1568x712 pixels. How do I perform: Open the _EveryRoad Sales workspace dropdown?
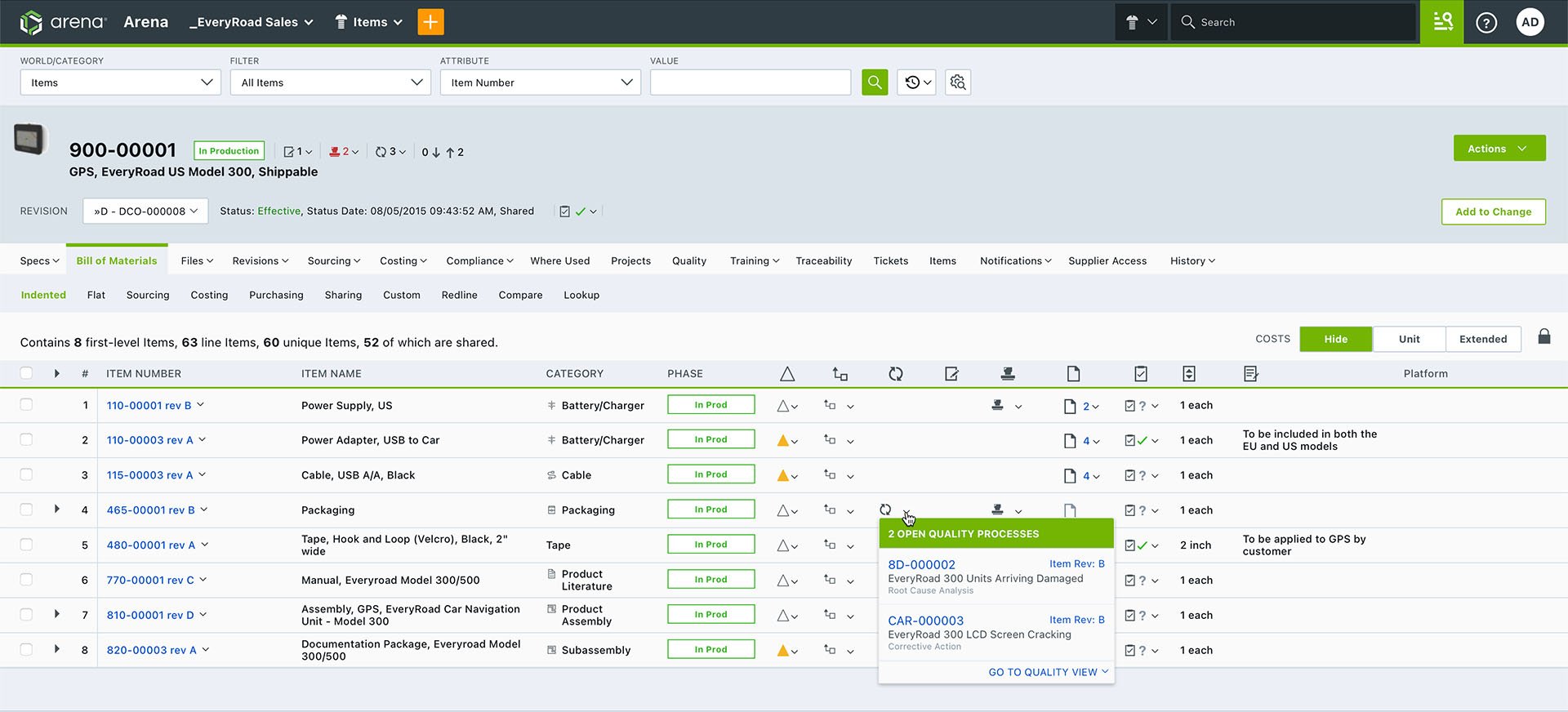pyautogui.click(x=252, y=22)
